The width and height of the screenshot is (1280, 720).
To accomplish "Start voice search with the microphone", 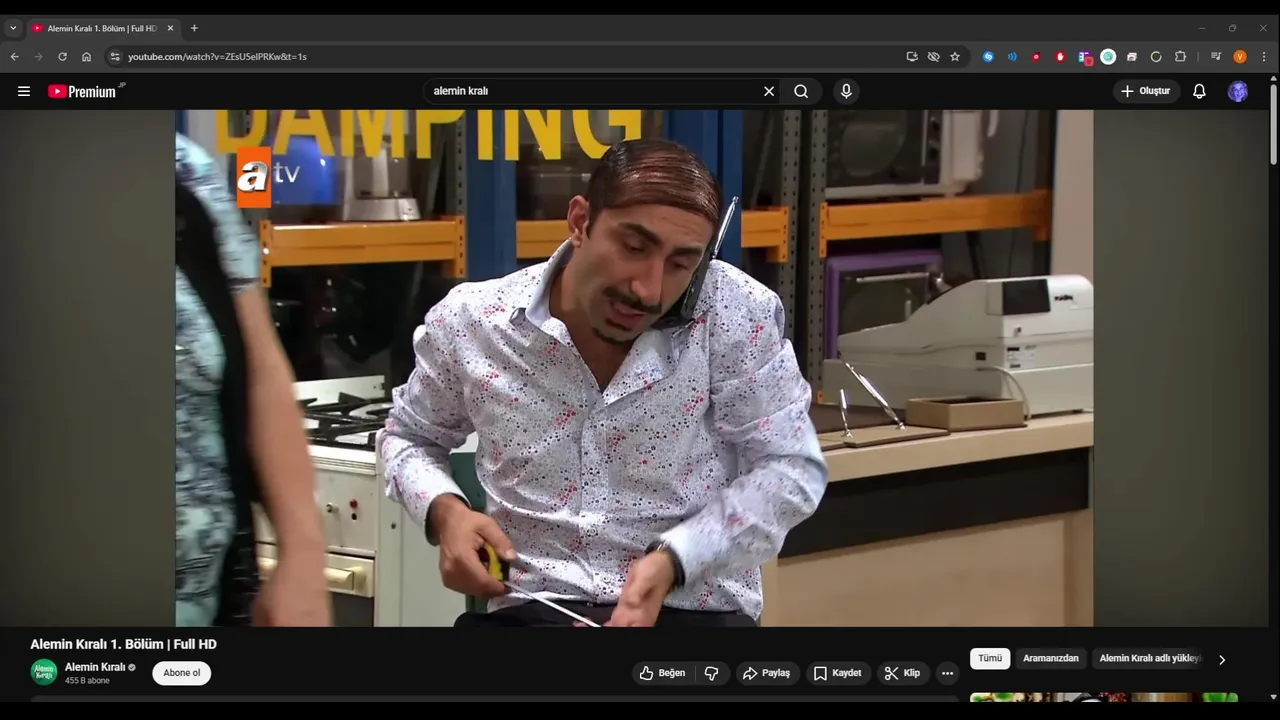I will (846, 91).
